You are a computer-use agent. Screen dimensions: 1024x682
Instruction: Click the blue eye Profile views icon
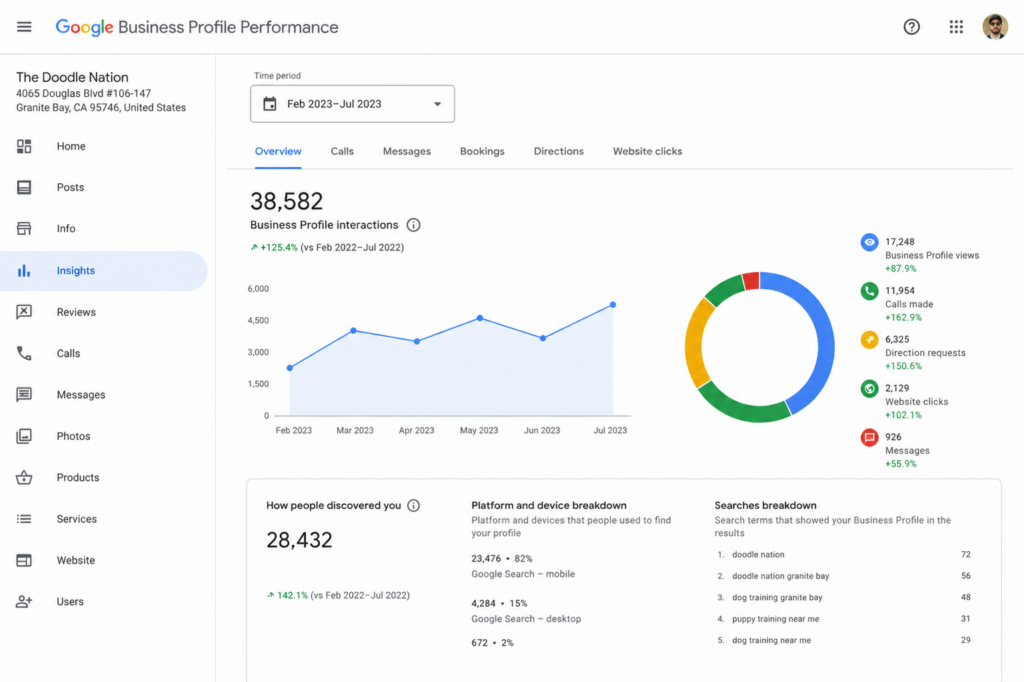pos(869,242)
